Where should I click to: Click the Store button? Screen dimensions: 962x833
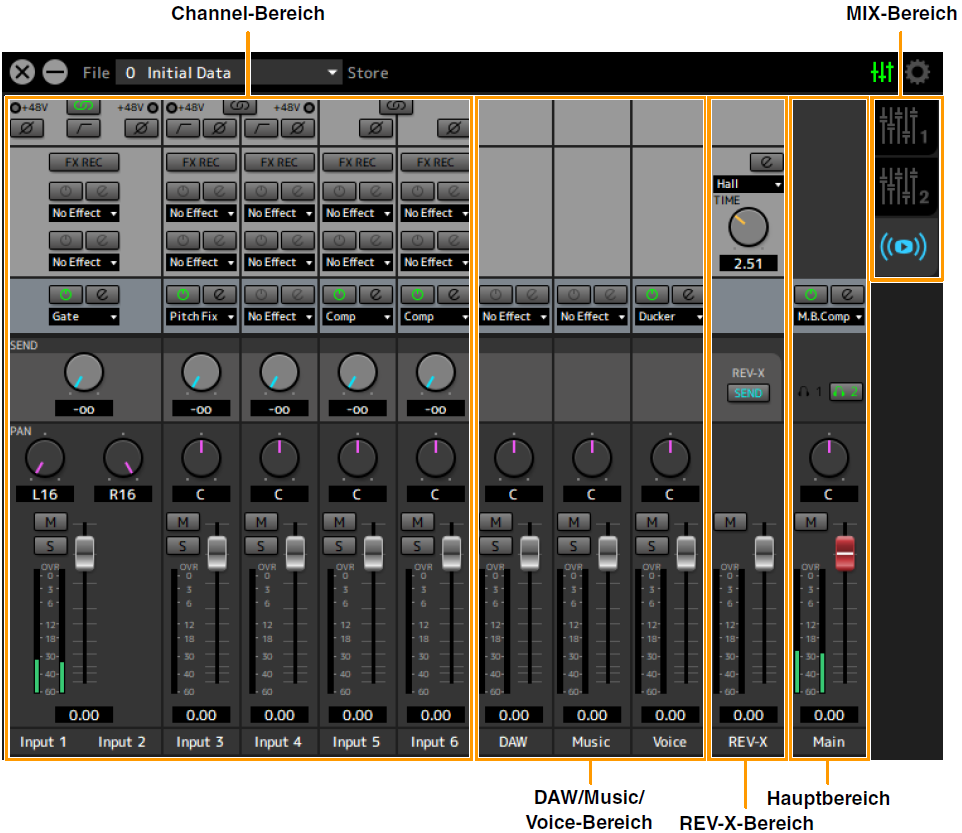tap(367, 73)
